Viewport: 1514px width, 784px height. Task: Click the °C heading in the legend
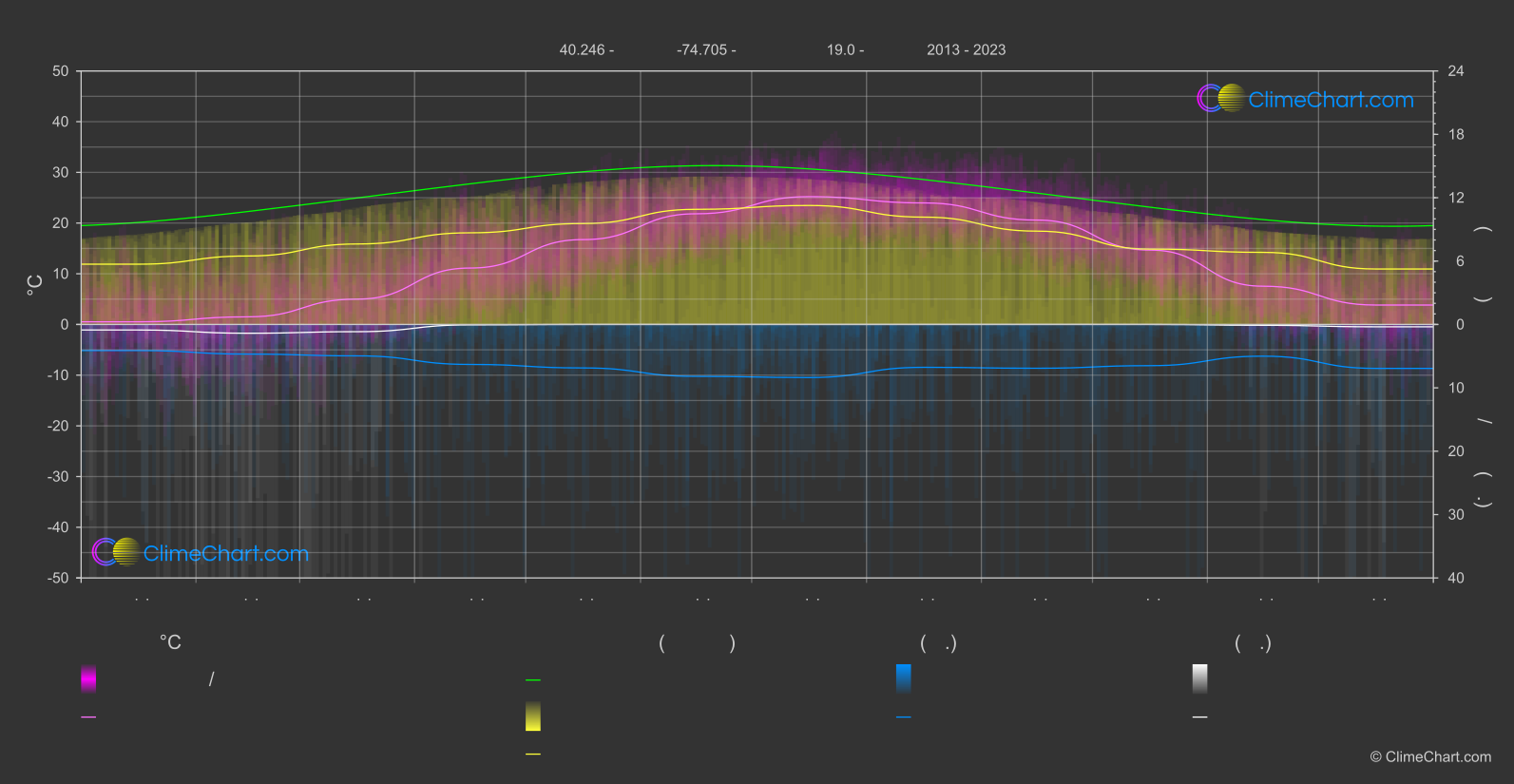[x=170, y=643]
